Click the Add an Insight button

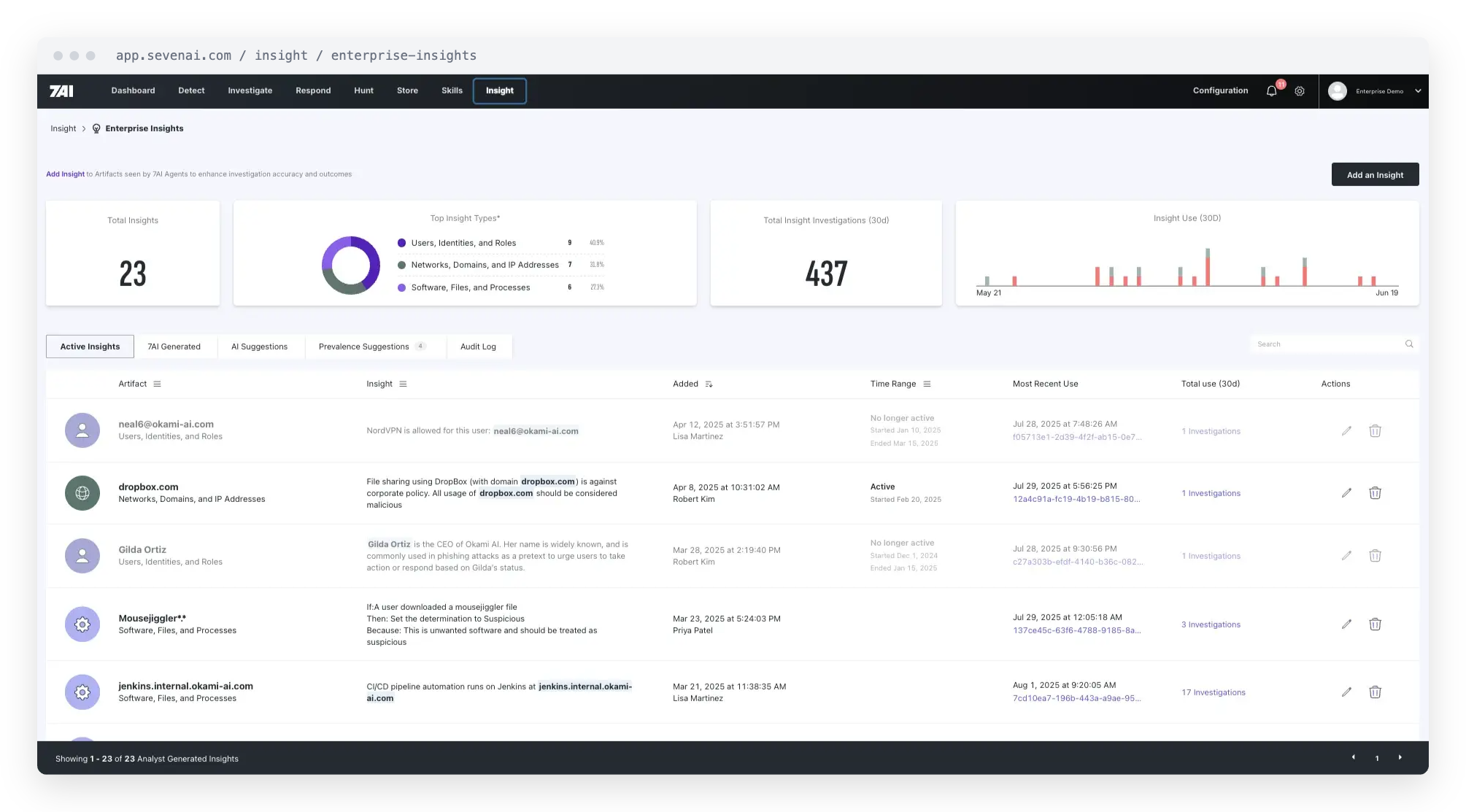point(1375,174)
